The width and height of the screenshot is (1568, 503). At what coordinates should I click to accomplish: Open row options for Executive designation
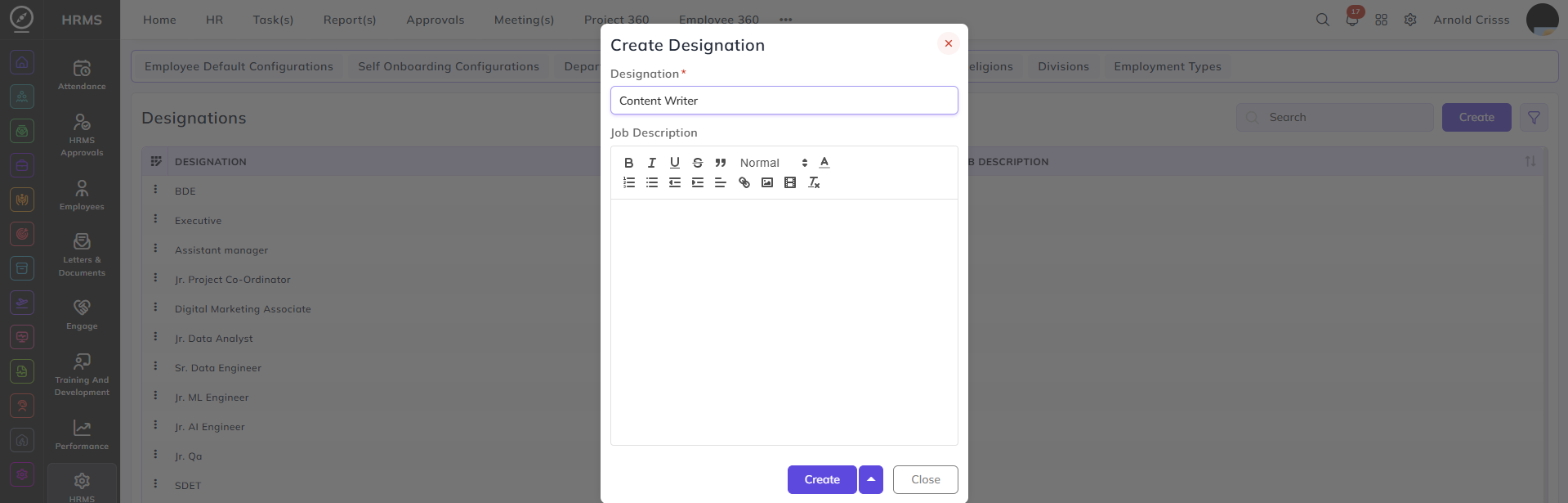coord(155,218)
